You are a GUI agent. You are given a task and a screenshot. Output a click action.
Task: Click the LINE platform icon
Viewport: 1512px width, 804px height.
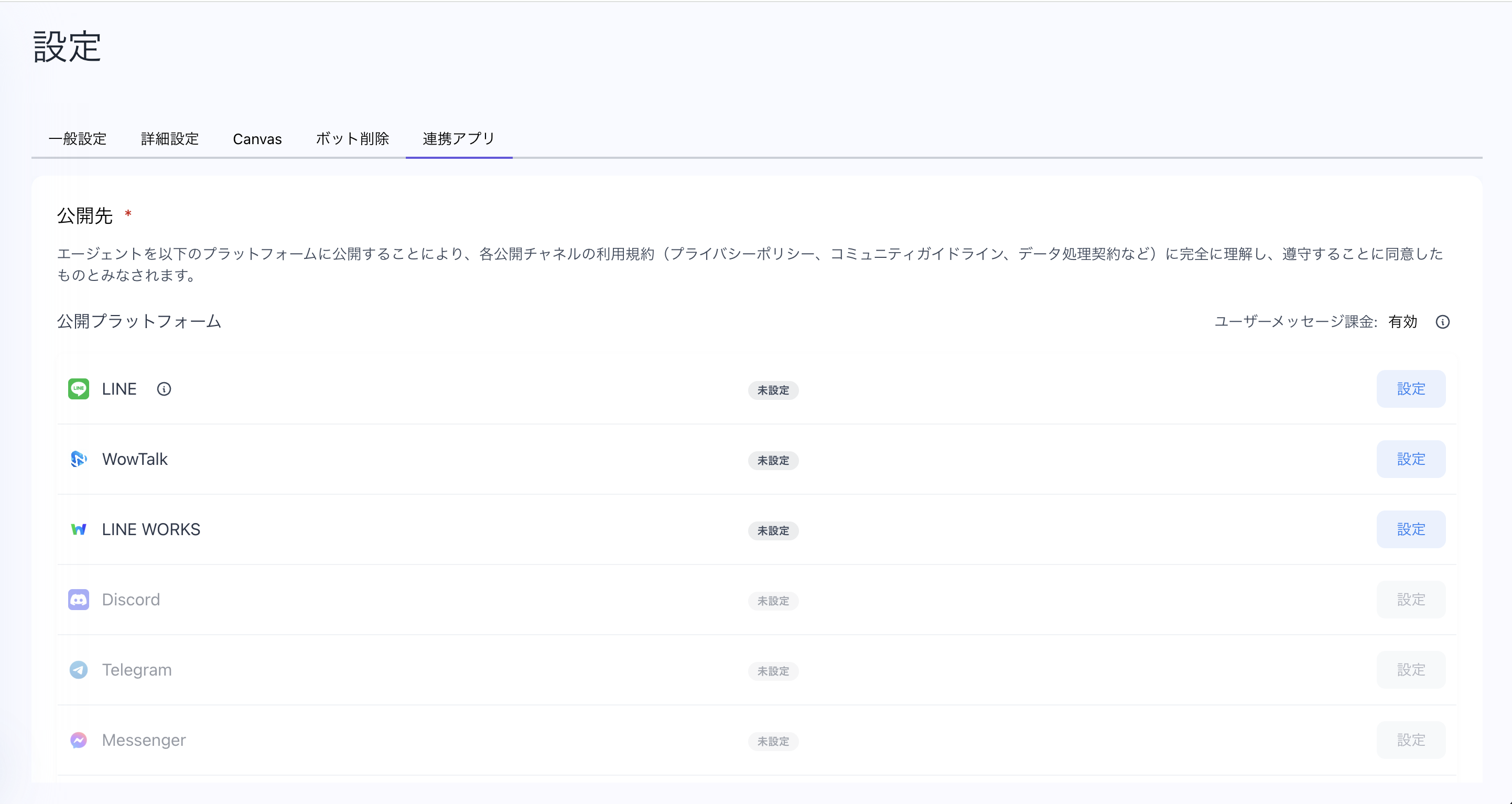tap(79, 388)
